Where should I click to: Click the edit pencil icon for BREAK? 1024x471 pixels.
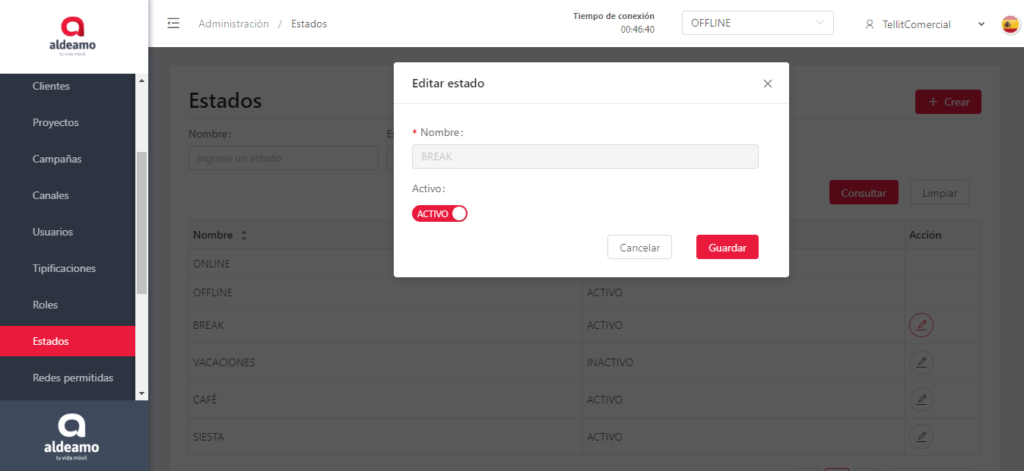coord(921,325)
